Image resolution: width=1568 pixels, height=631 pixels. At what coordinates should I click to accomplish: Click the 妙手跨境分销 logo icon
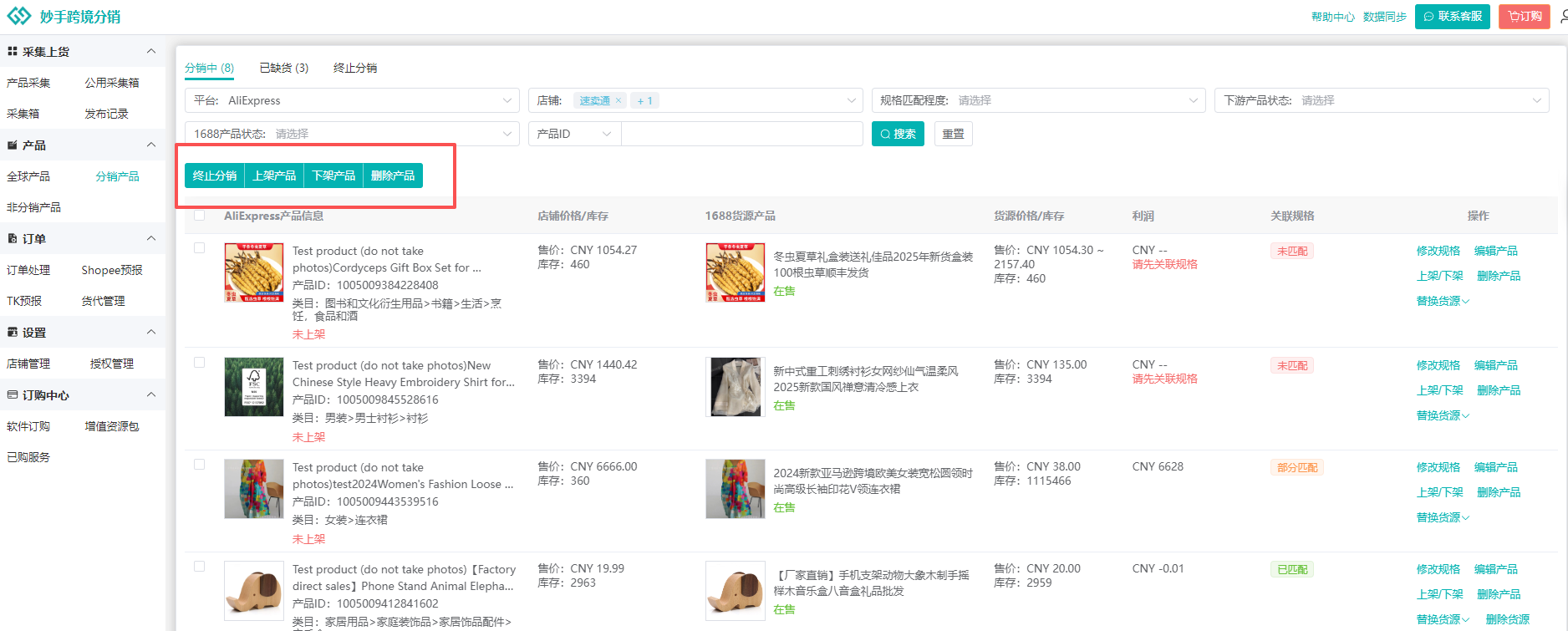point(19,17)
